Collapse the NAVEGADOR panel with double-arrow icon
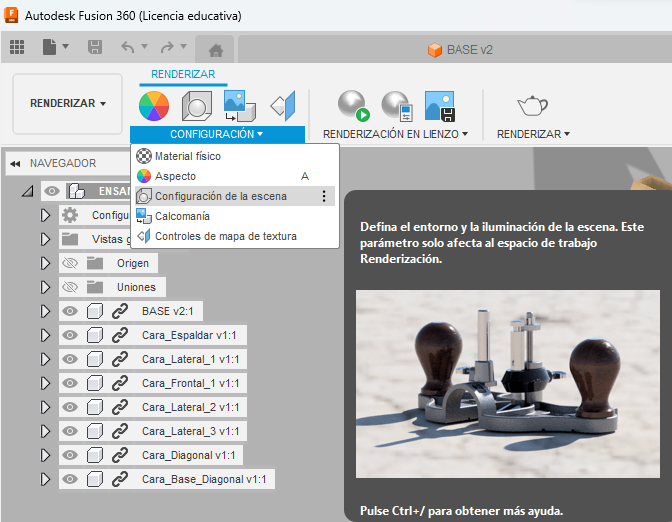This screenshot has width=672, height=522. pos(15,164)
